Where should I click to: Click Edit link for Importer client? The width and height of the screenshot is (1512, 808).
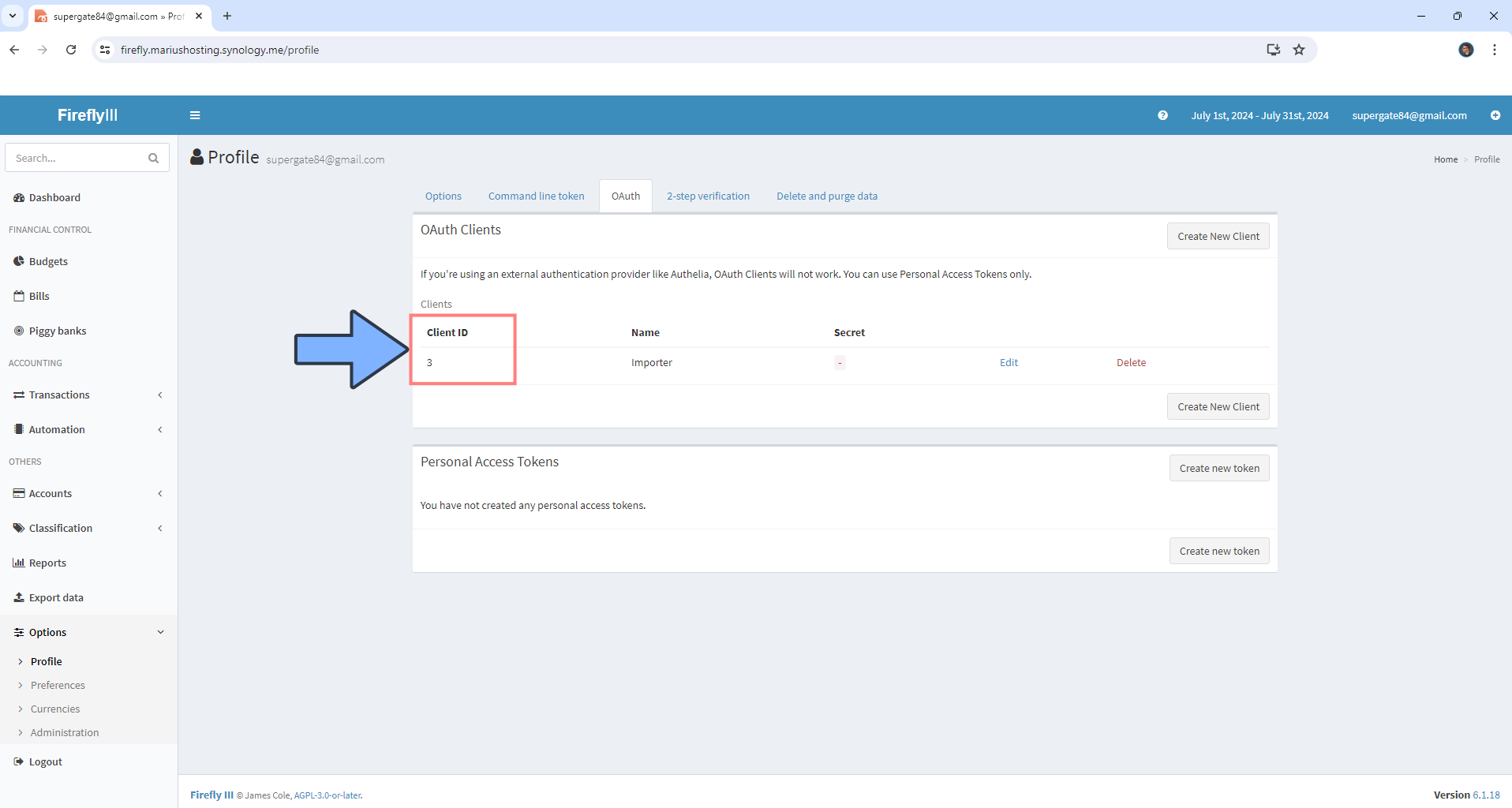coord(1009,363)
